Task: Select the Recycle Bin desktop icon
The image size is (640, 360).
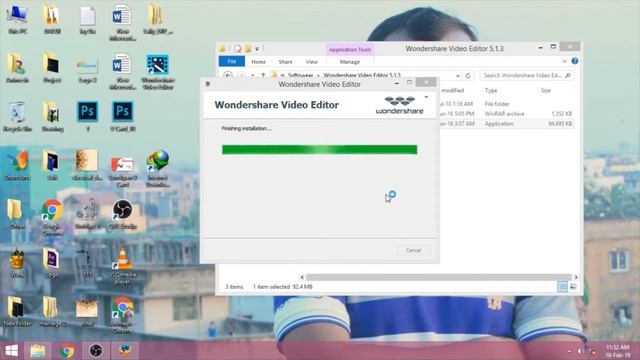Action: point(18,116)
